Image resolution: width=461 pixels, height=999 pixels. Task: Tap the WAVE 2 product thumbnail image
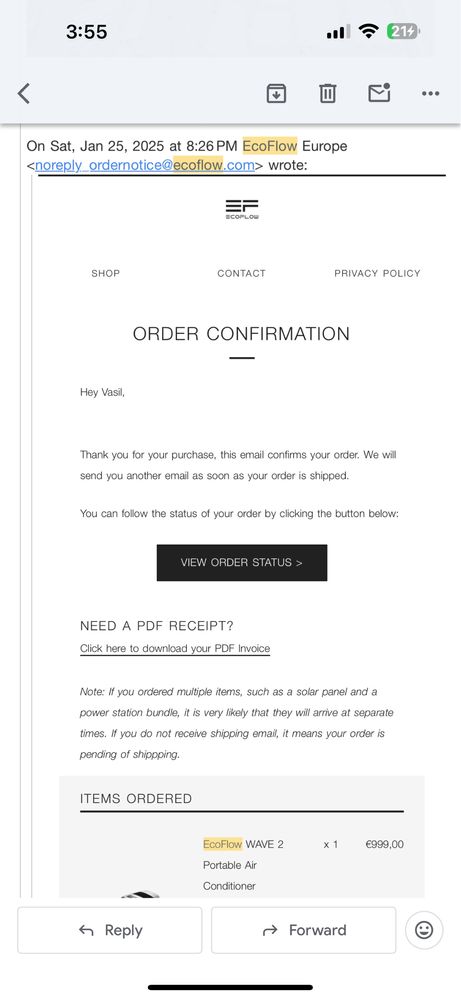tap(140, 894)
